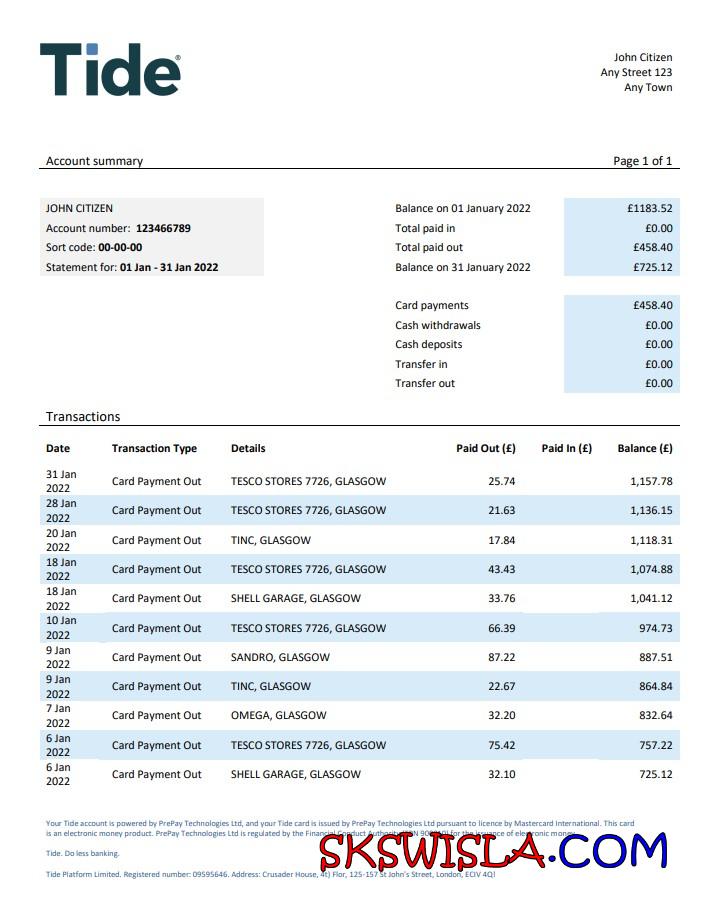The height and width of the screenshot is (915, 711).
Task: Click the Tide logo
Action: click(x=110, y=69)
